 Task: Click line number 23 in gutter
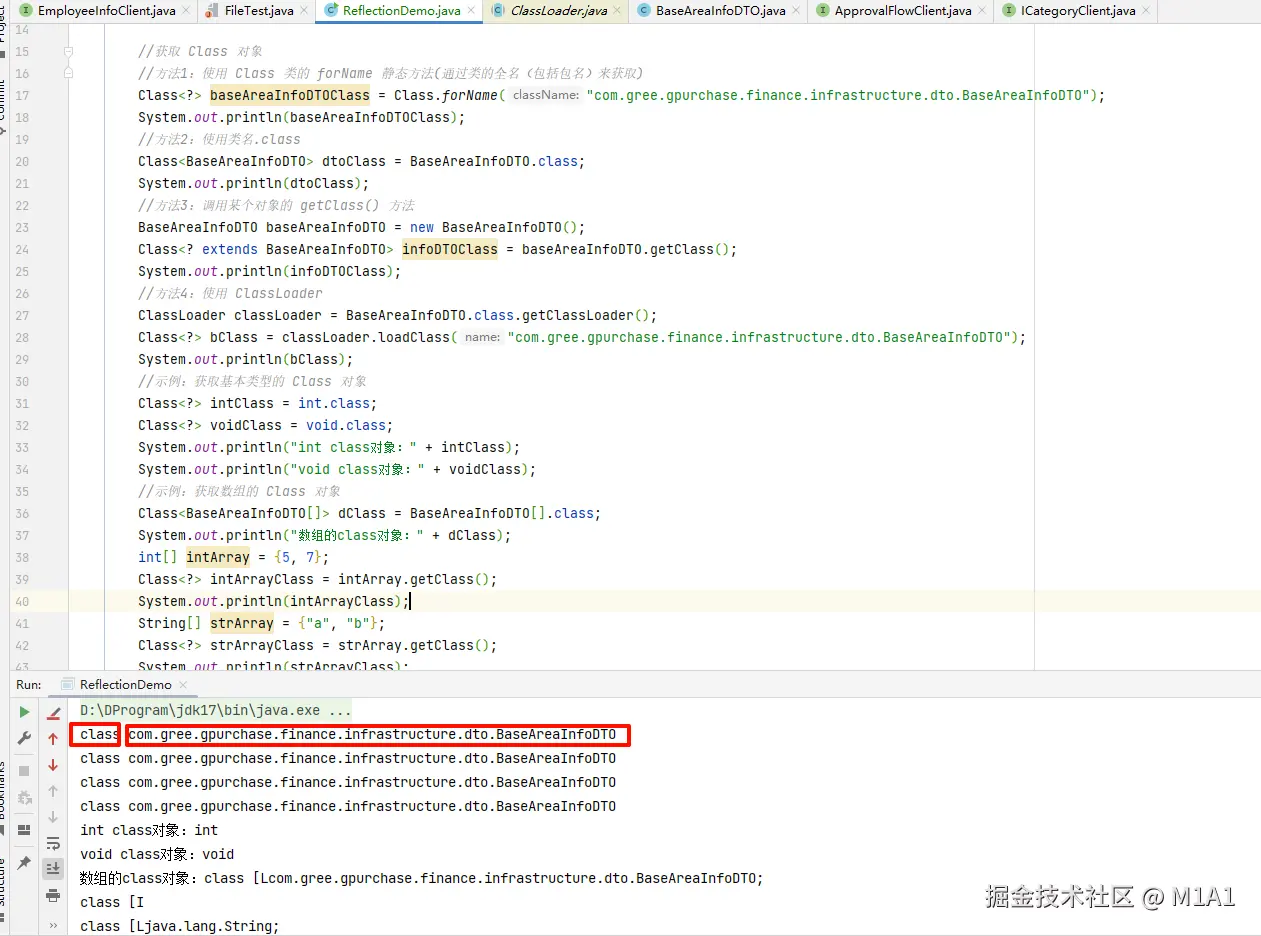pyautogui.click(x=22, y=228)
